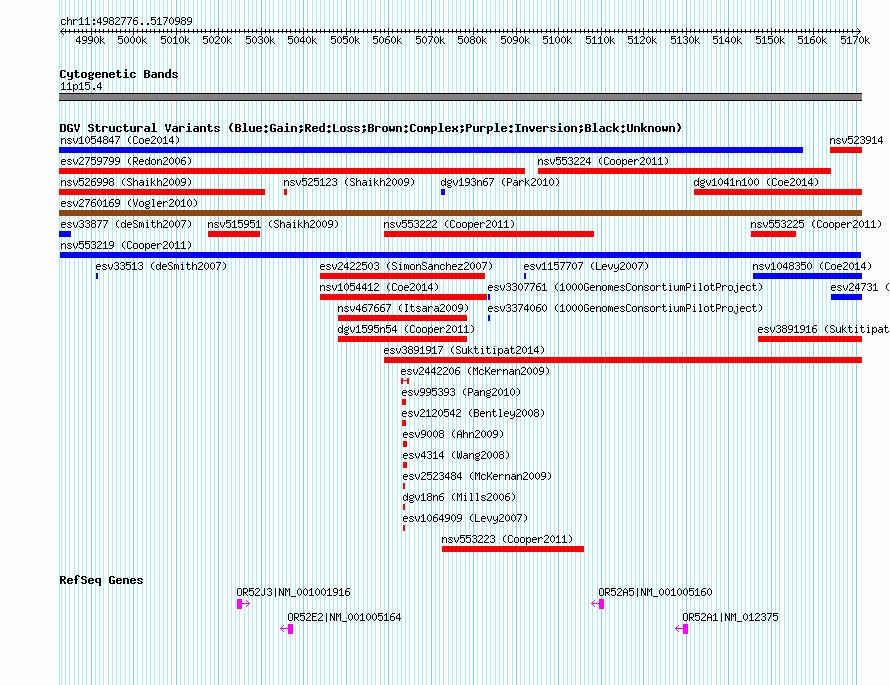Select the red esv3891916 loss bar
Viewport: 890px width, 685px height.
(810, 339)
